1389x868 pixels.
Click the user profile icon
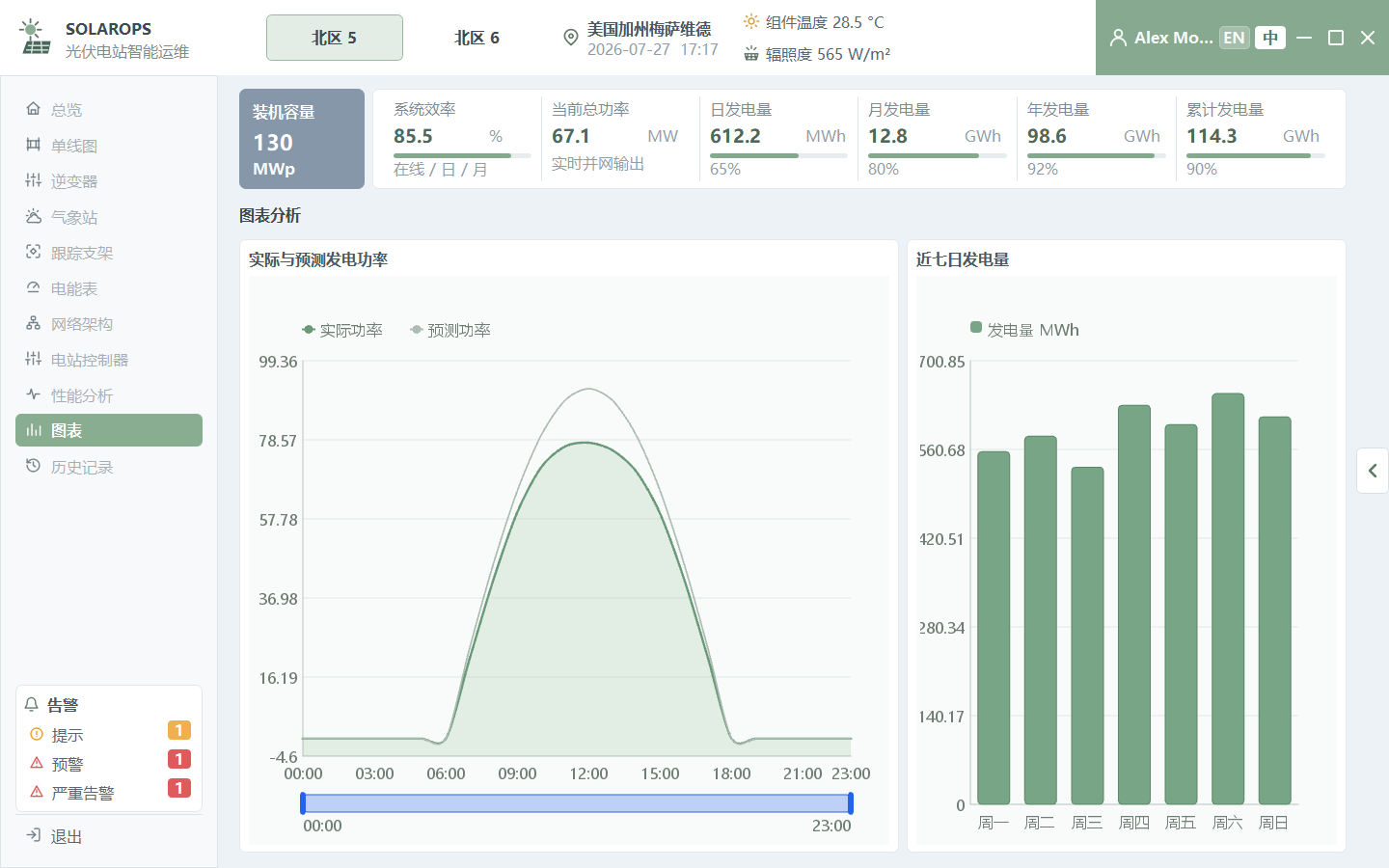point(1118,38)
